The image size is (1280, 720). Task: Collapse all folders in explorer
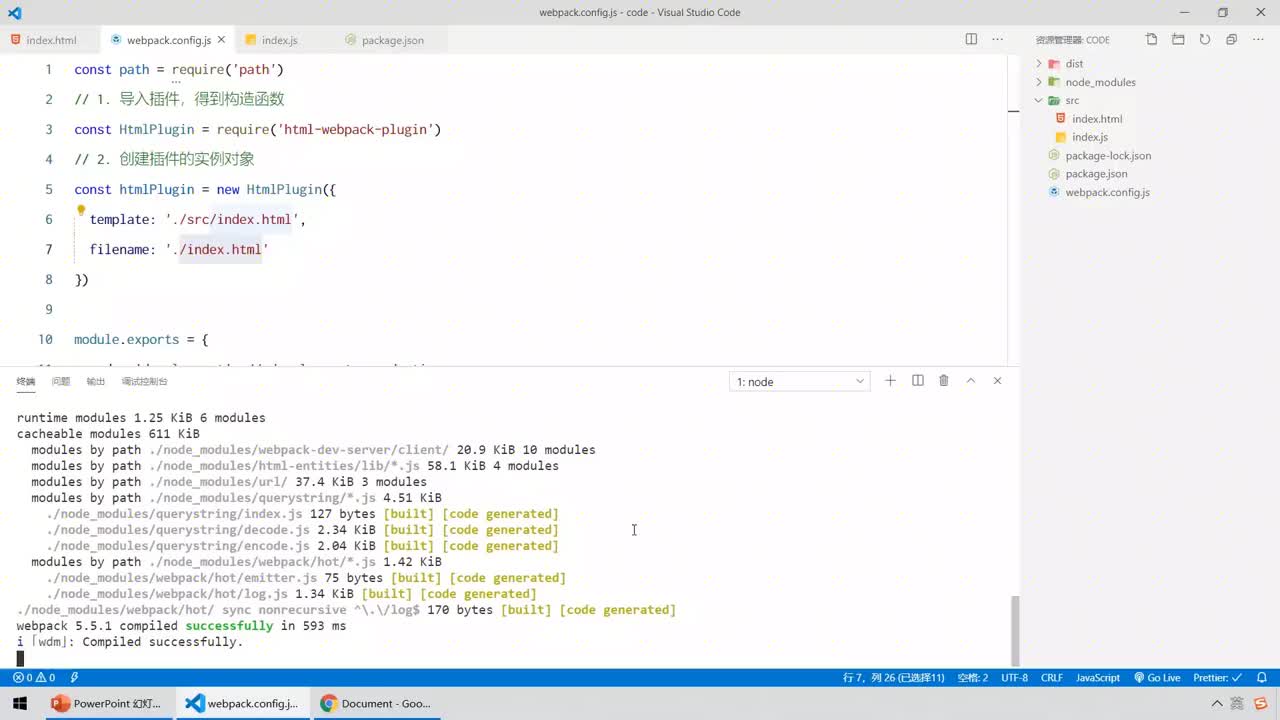(x=1231, y=40)
